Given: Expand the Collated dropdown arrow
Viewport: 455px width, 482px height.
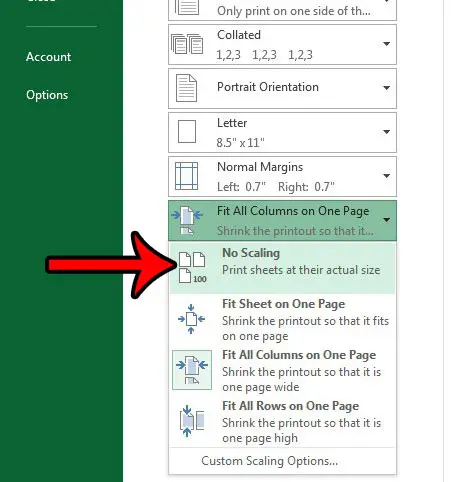Looking at the screenshot, I should coord(386,44).
